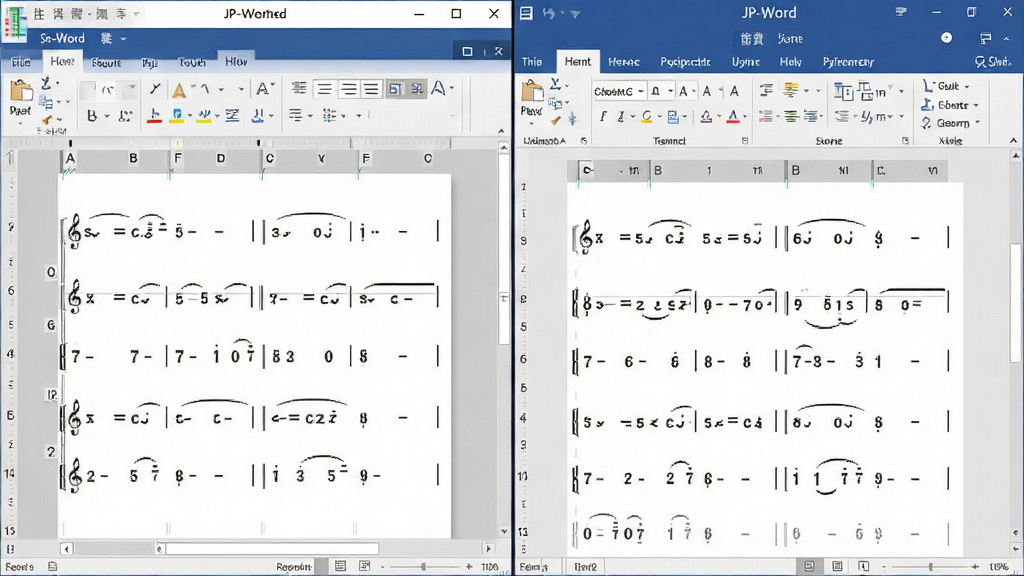Open the dialog launcher of the Tiannet group
This screenshot has width=1024, height=576.
pos(744,140)
